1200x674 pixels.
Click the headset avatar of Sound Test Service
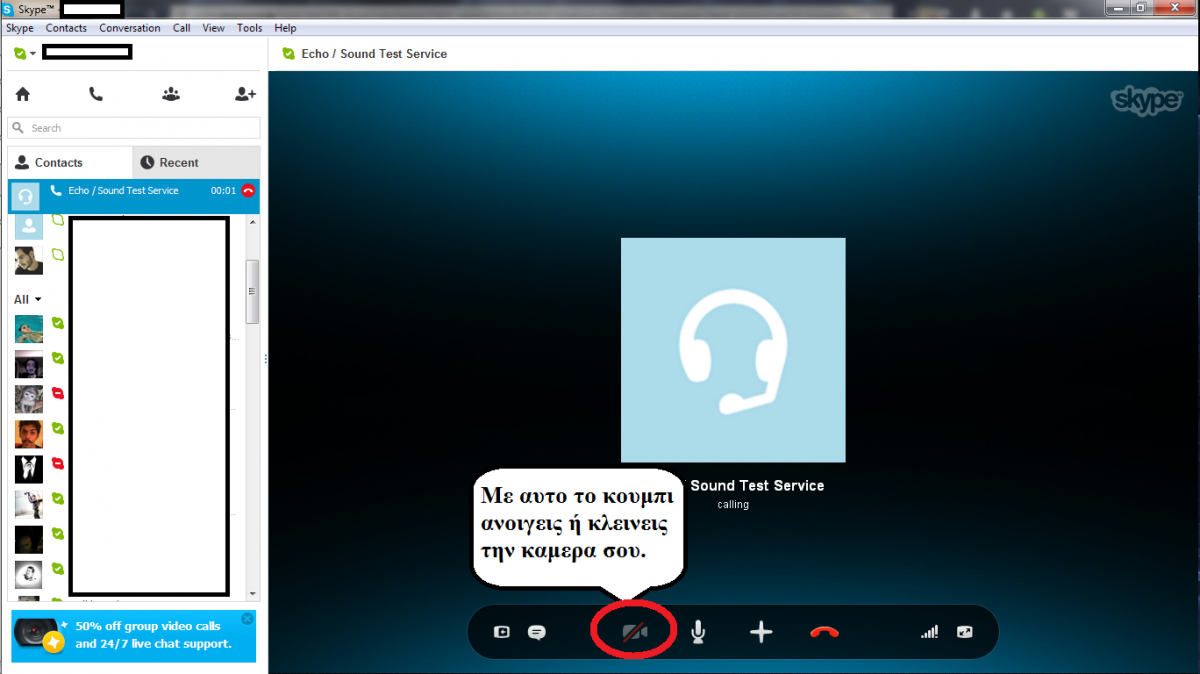[733, 350]
